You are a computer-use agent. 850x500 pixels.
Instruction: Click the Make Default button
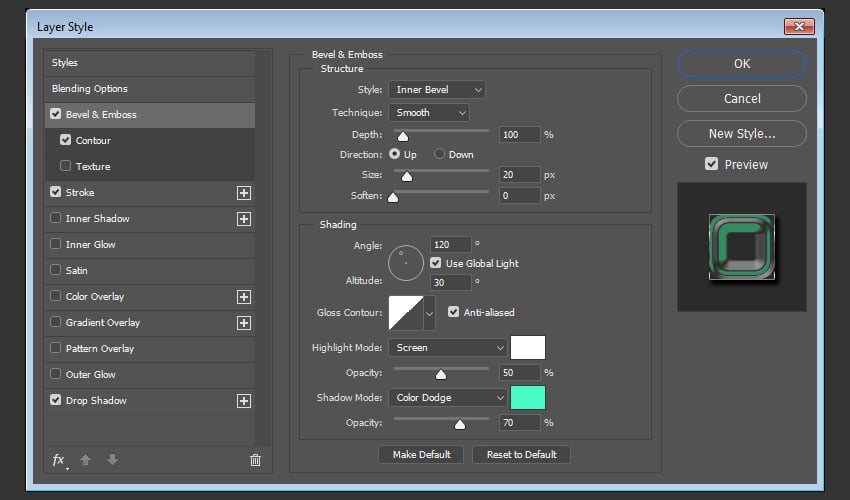pyautogui.click(x=421, y=454)
